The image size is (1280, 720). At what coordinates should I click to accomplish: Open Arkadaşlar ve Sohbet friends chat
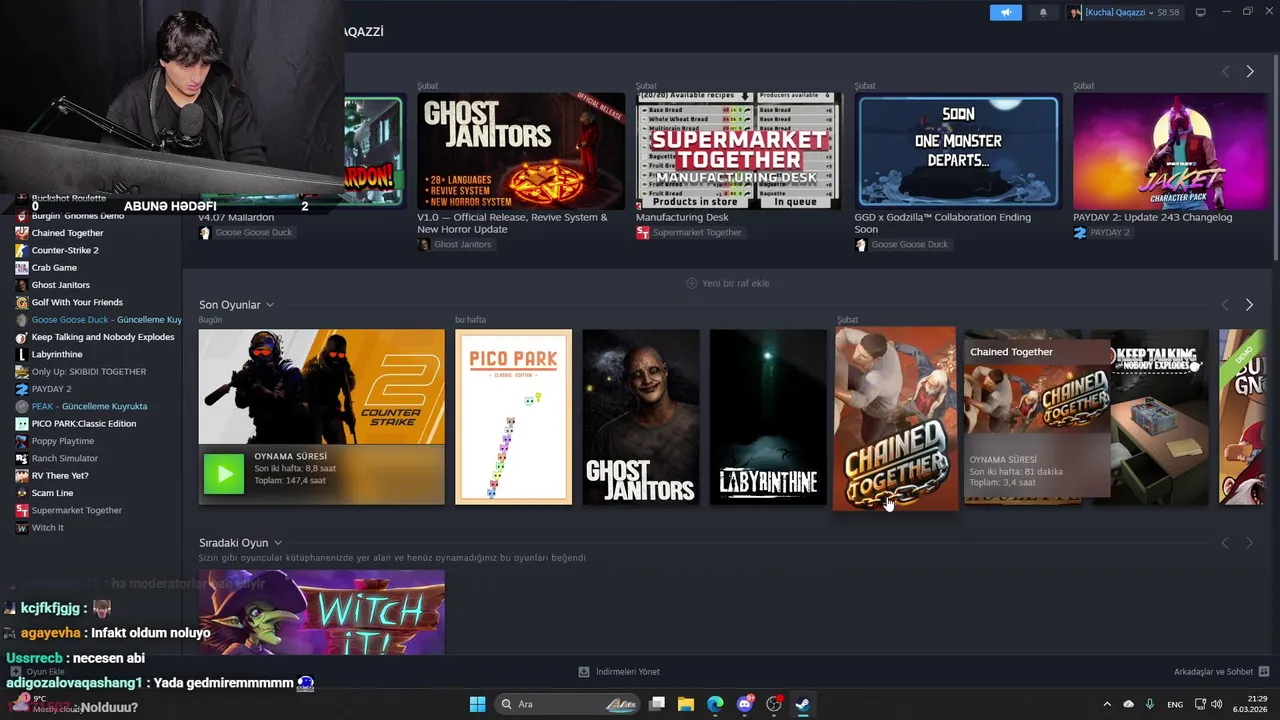[1221, 672]
